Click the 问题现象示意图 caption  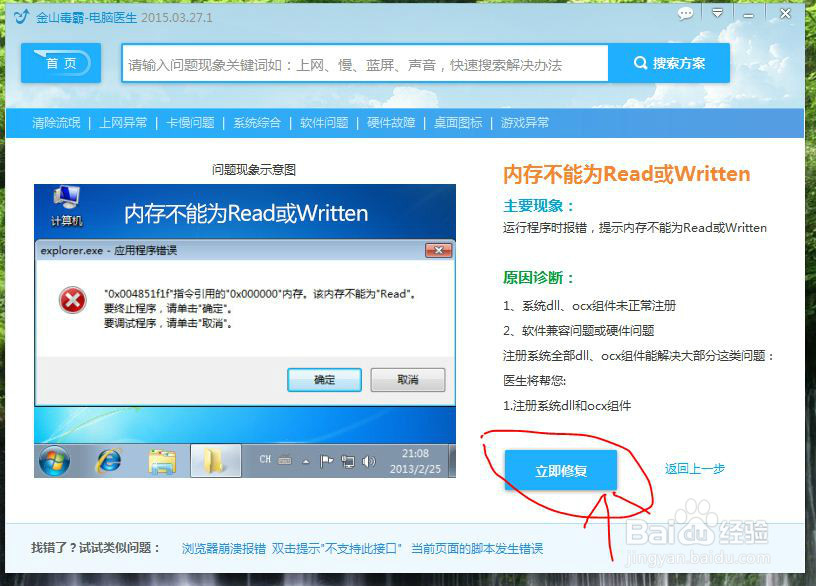253,170
